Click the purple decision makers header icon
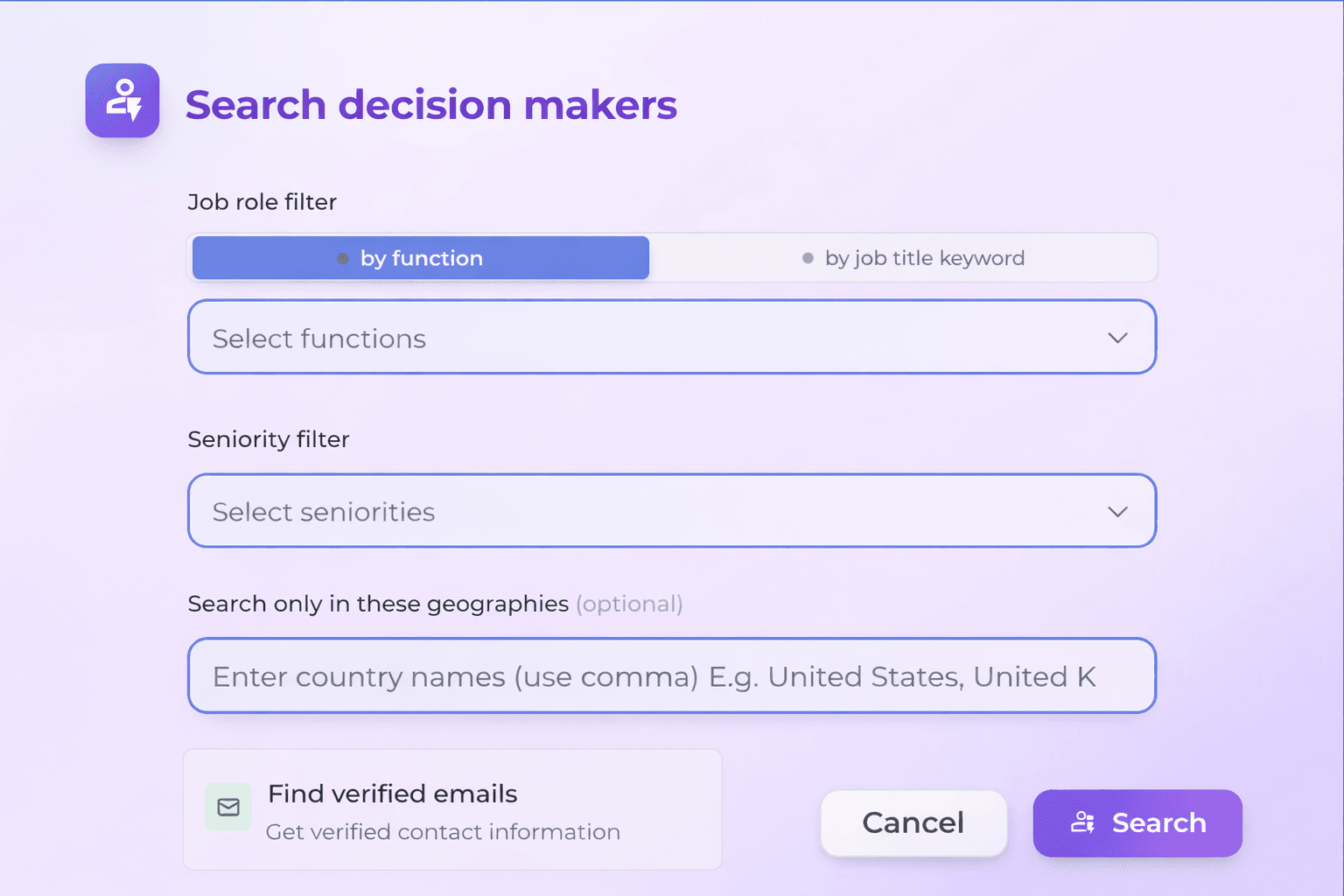Screen dimensions: 1344x896 click(122, 101)
